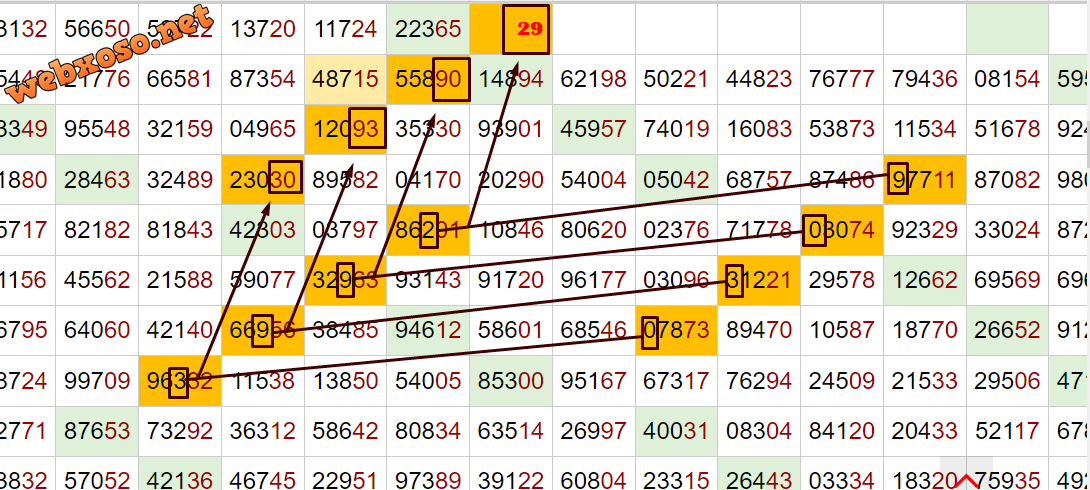Click the green cell 28463
The height and width of the screenshot is (490, 1090).
(x=97, y=180)
